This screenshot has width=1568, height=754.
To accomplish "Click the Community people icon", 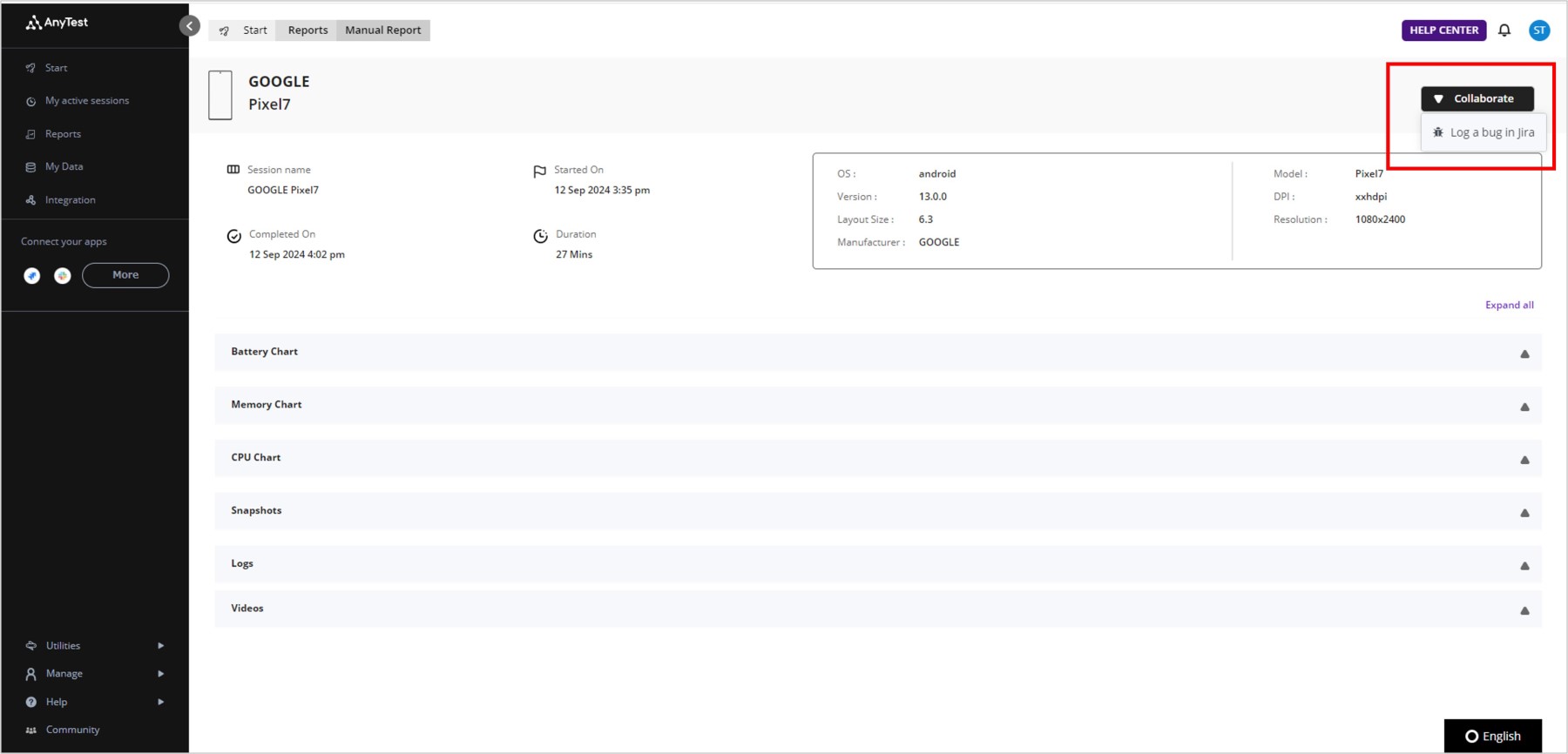I will click(x=31, y=730).
